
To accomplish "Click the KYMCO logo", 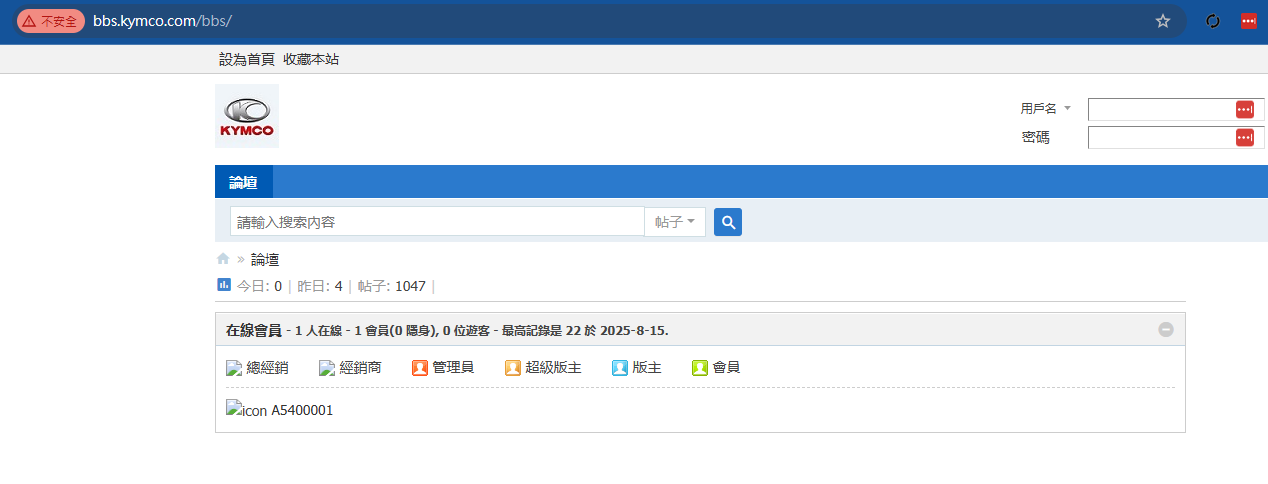I will (247, 116).
